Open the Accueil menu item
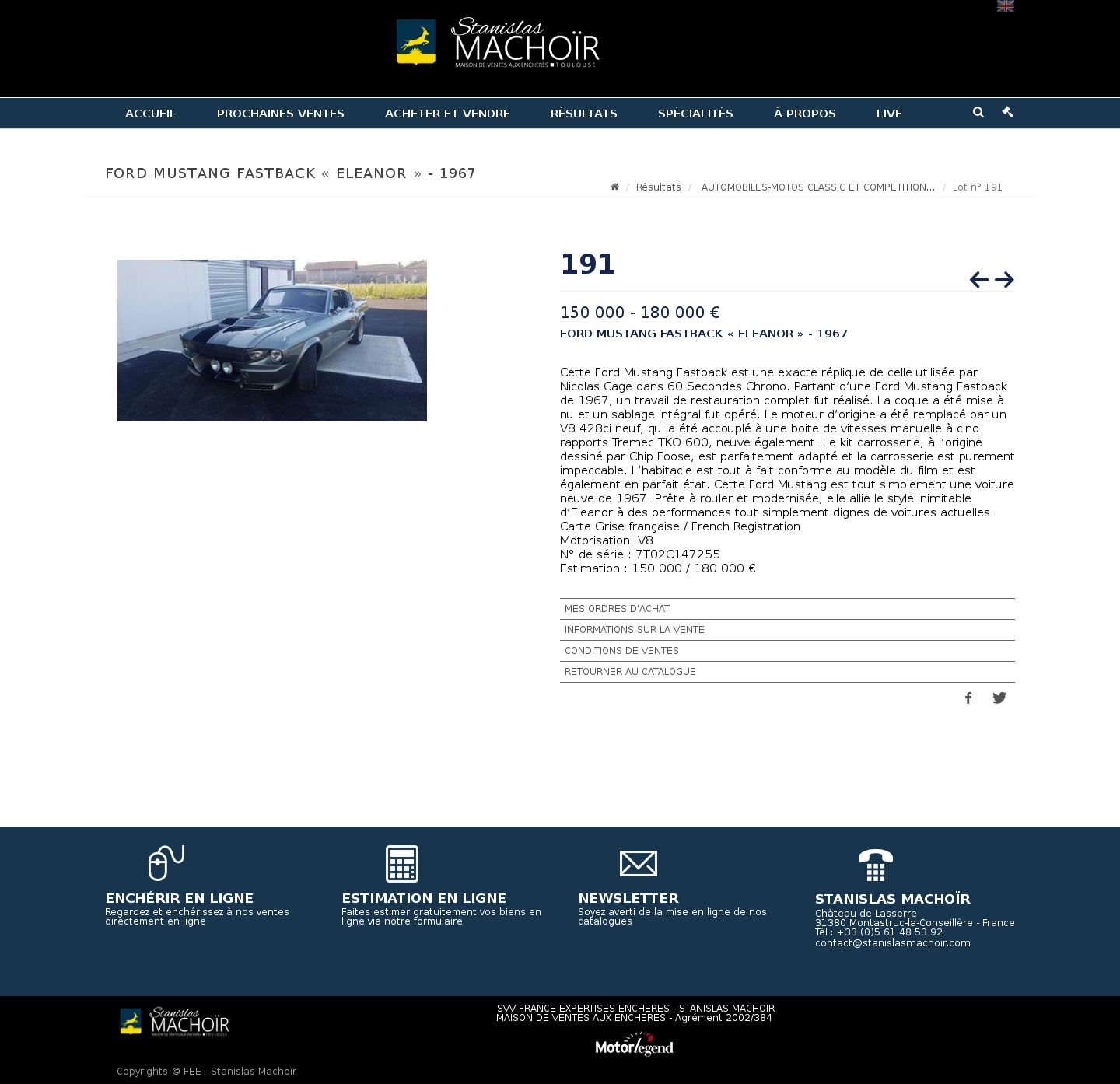Image resolution: width=1120 pixels, height=1084 pixels. click(x=151, y=114)
